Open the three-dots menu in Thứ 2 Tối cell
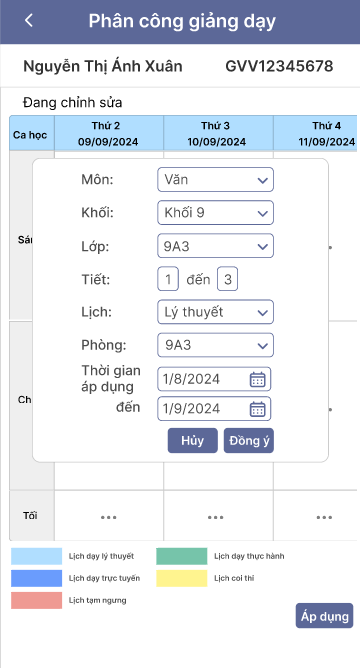The width and height of the screenshot is (360, 668). (109, 517)
